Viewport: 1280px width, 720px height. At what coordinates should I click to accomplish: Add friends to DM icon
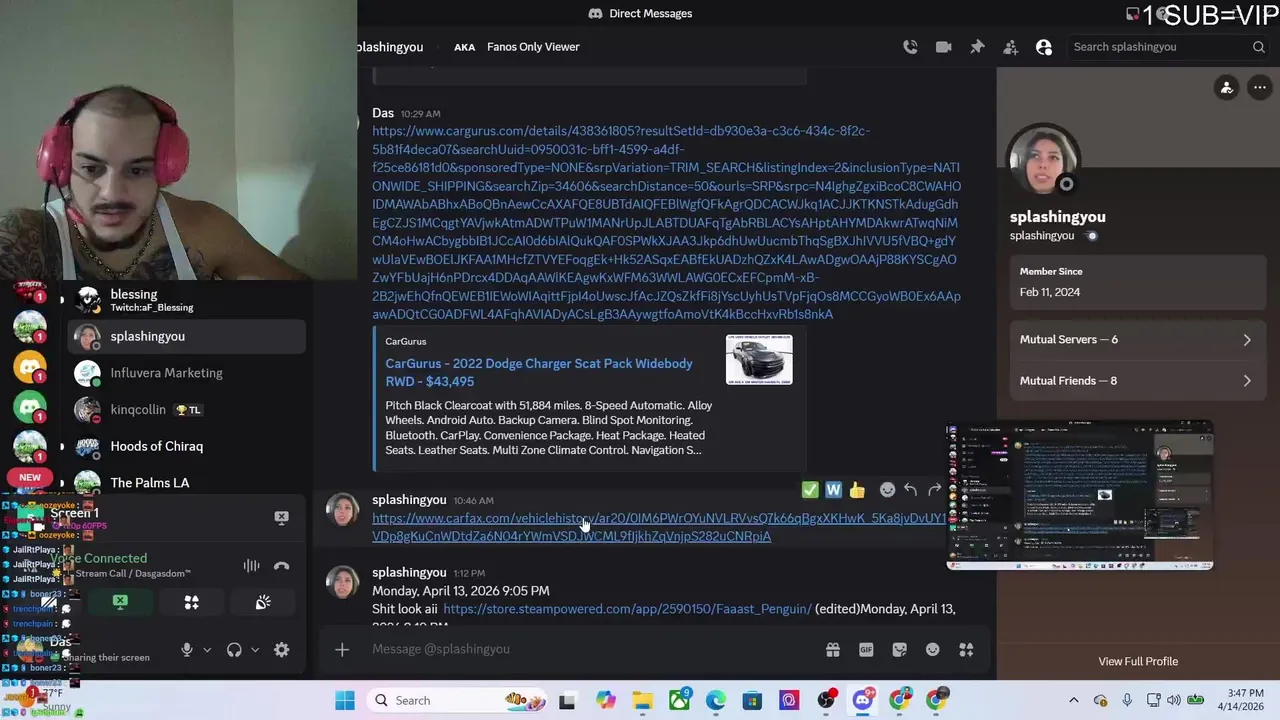pyautogui.click(x=1011, y=47)
